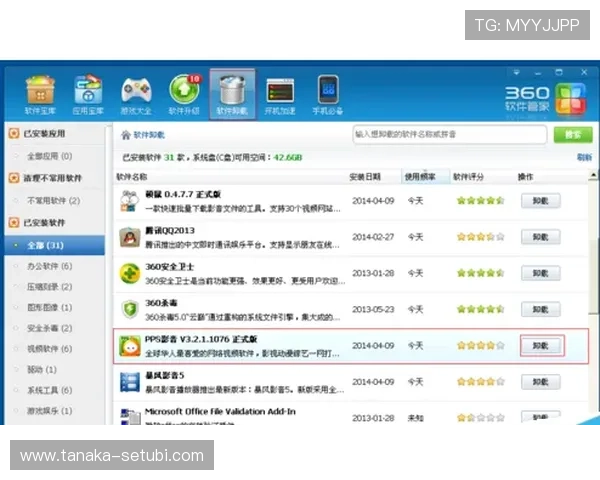
Task: Click the 2013-05-23 install date cell
Action: point(373,309)
